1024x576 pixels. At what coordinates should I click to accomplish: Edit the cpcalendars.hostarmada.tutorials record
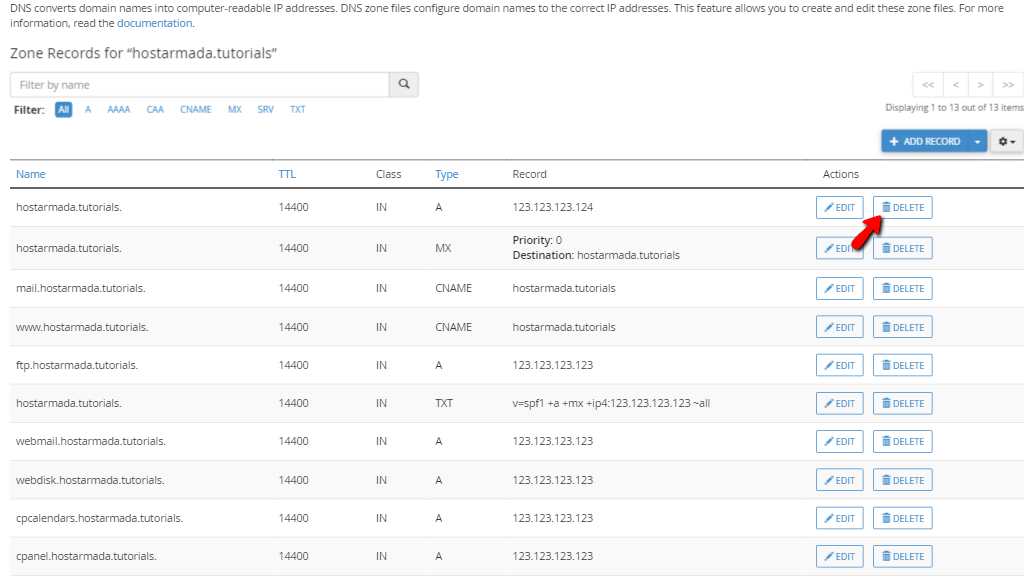tap(839, 518)
